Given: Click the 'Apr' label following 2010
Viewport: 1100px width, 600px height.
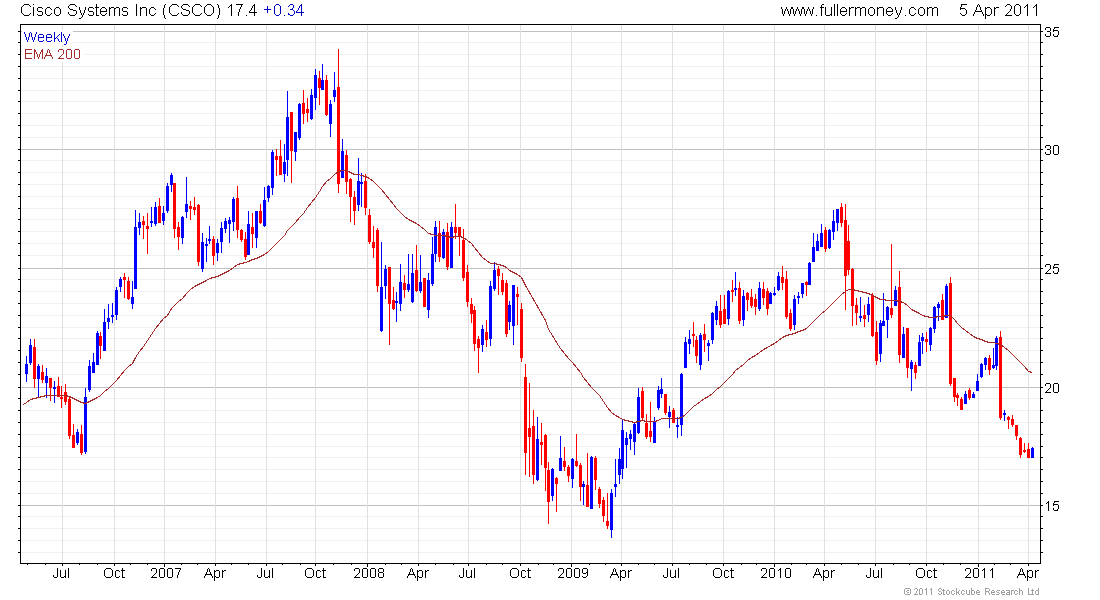Looking at the screenshot, I should [824, 574].
